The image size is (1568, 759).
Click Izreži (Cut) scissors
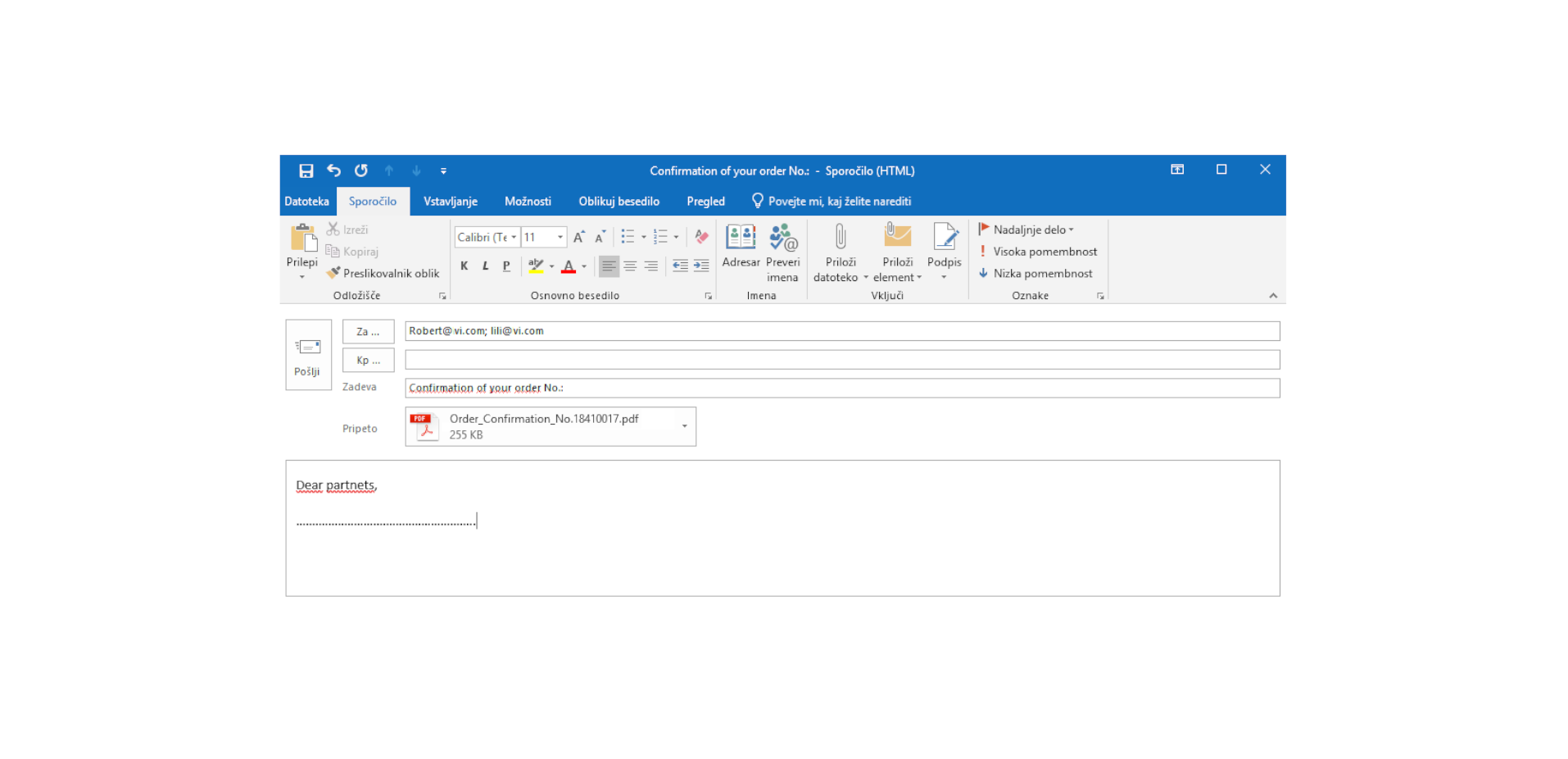[x=347, y=230]
